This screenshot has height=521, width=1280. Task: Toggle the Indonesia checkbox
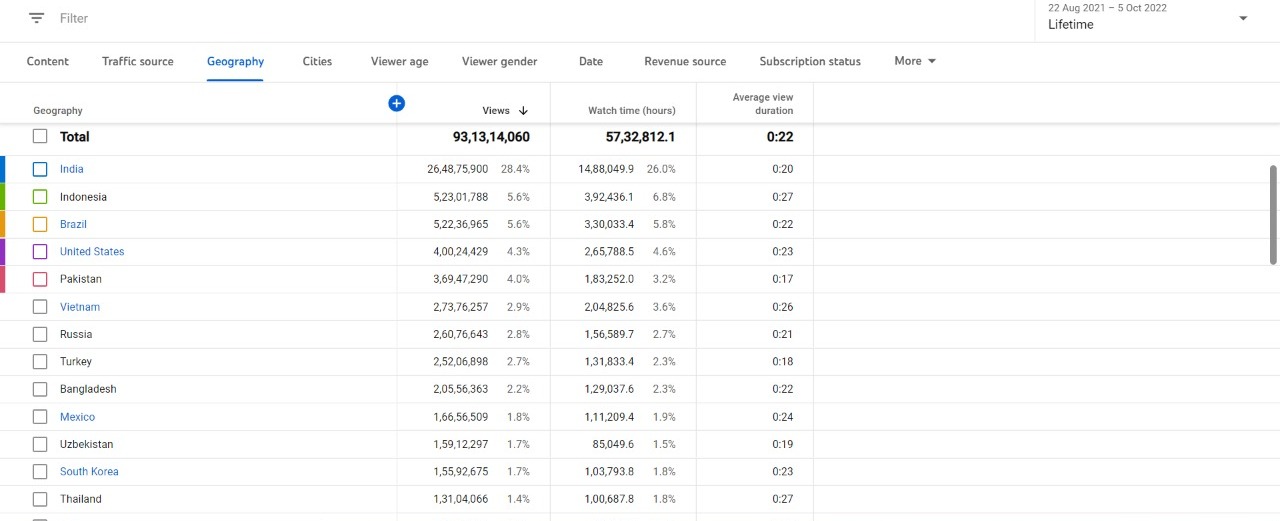(x=40, y=197)
